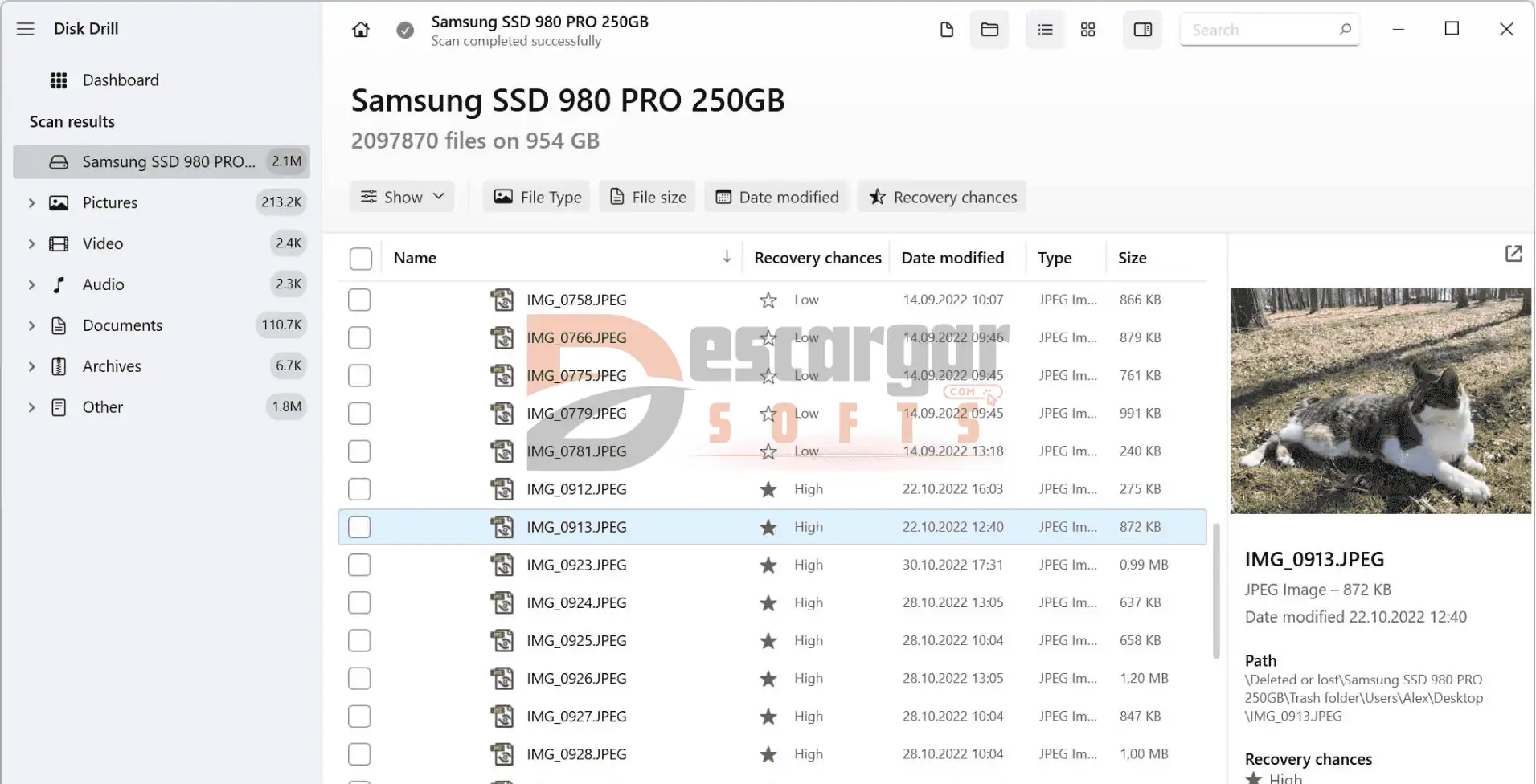
Task: Check the box for IMG_0912.JPEG
Action: click(359, 489)
